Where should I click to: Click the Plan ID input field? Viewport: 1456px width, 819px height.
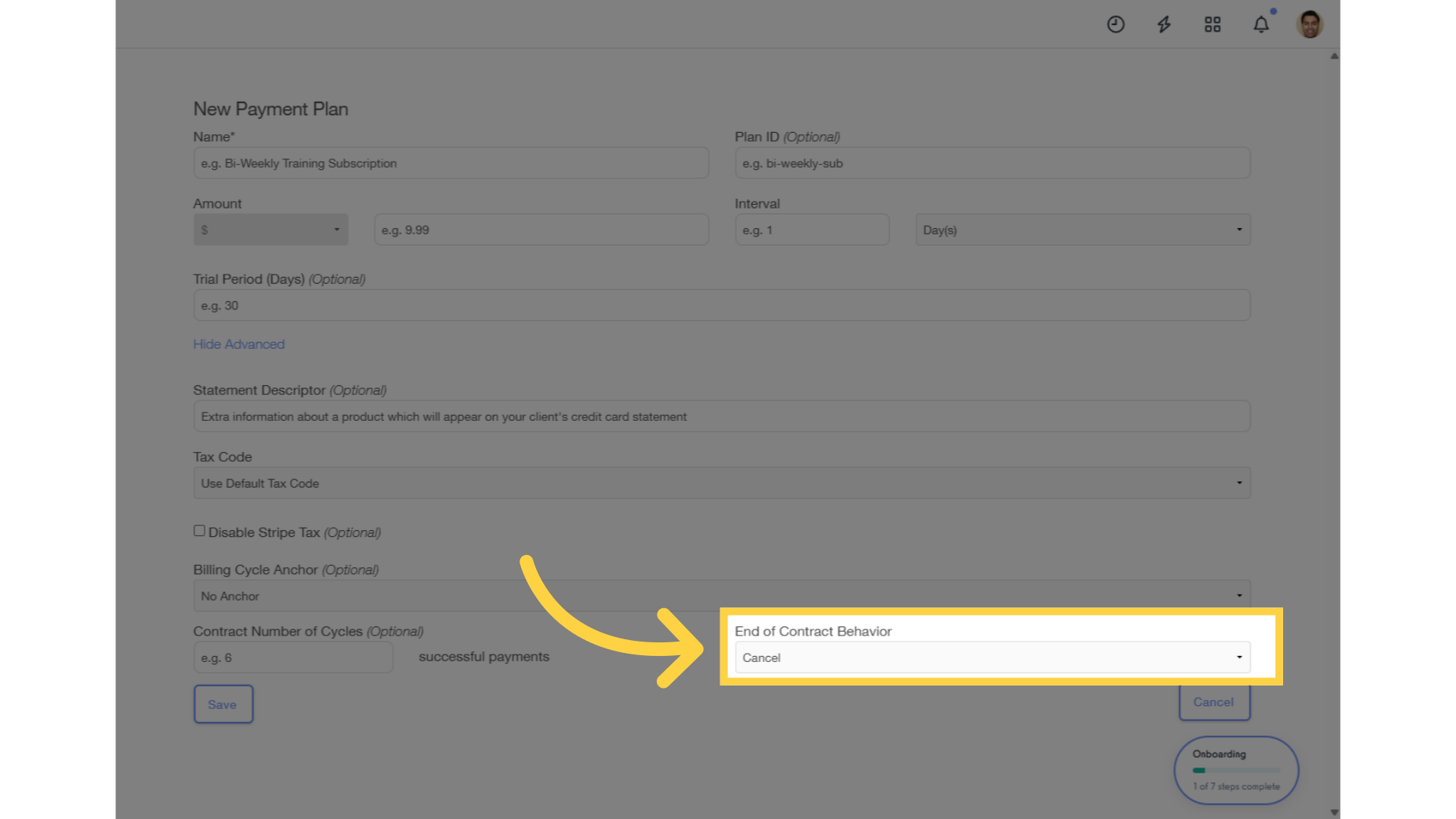click(x=993, y=163)
